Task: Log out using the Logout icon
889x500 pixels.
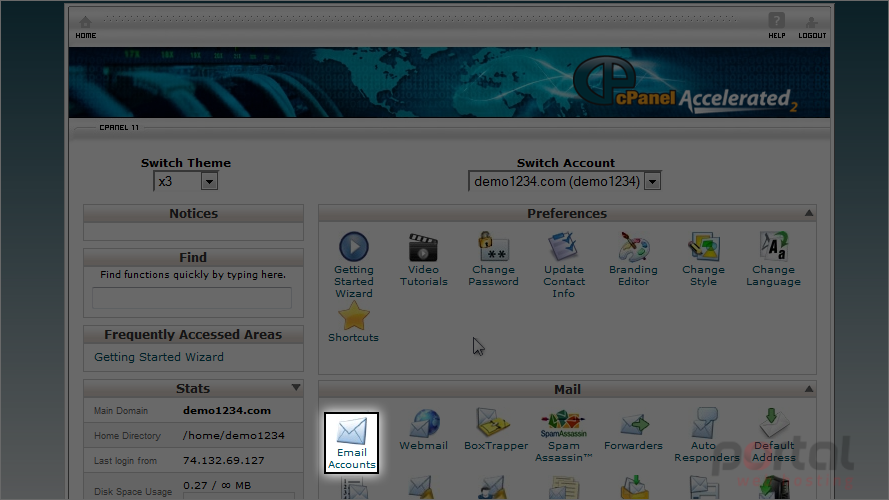Action: click(x=812, y=27)
